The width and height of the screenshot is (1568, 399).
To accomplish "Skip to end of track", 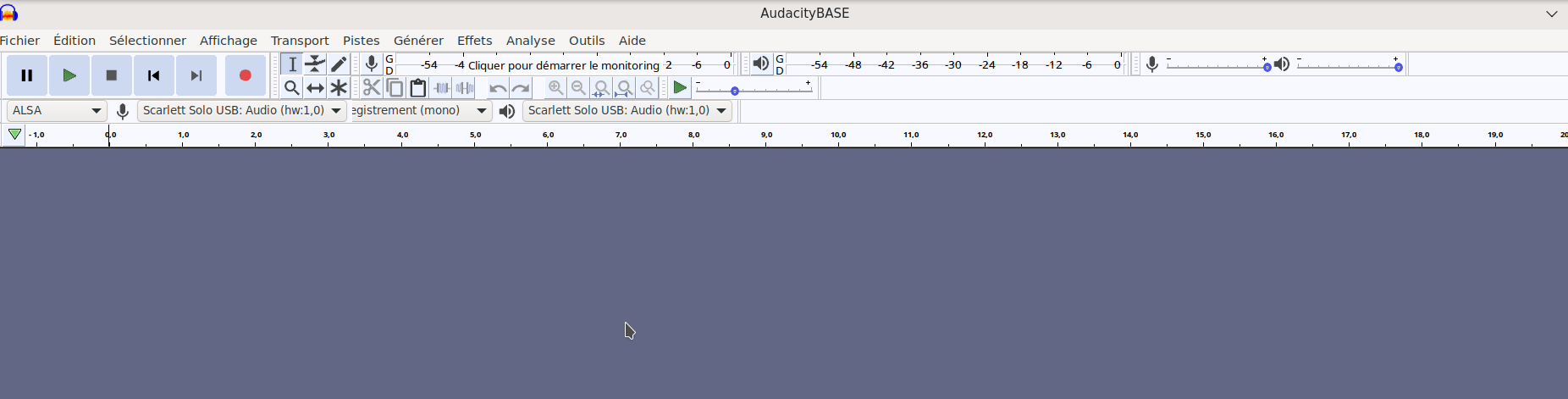I will coord(196,75).
